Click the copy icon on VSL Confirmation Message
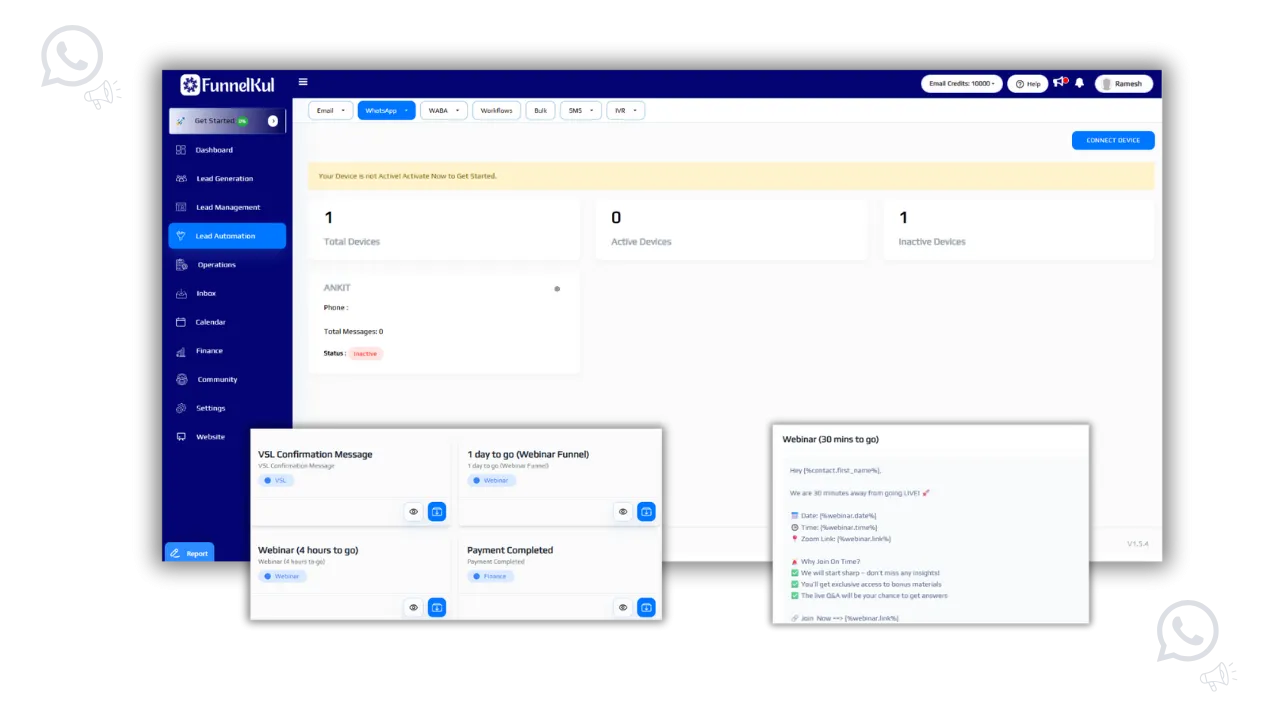1280x720 pixels. (437, 511)
